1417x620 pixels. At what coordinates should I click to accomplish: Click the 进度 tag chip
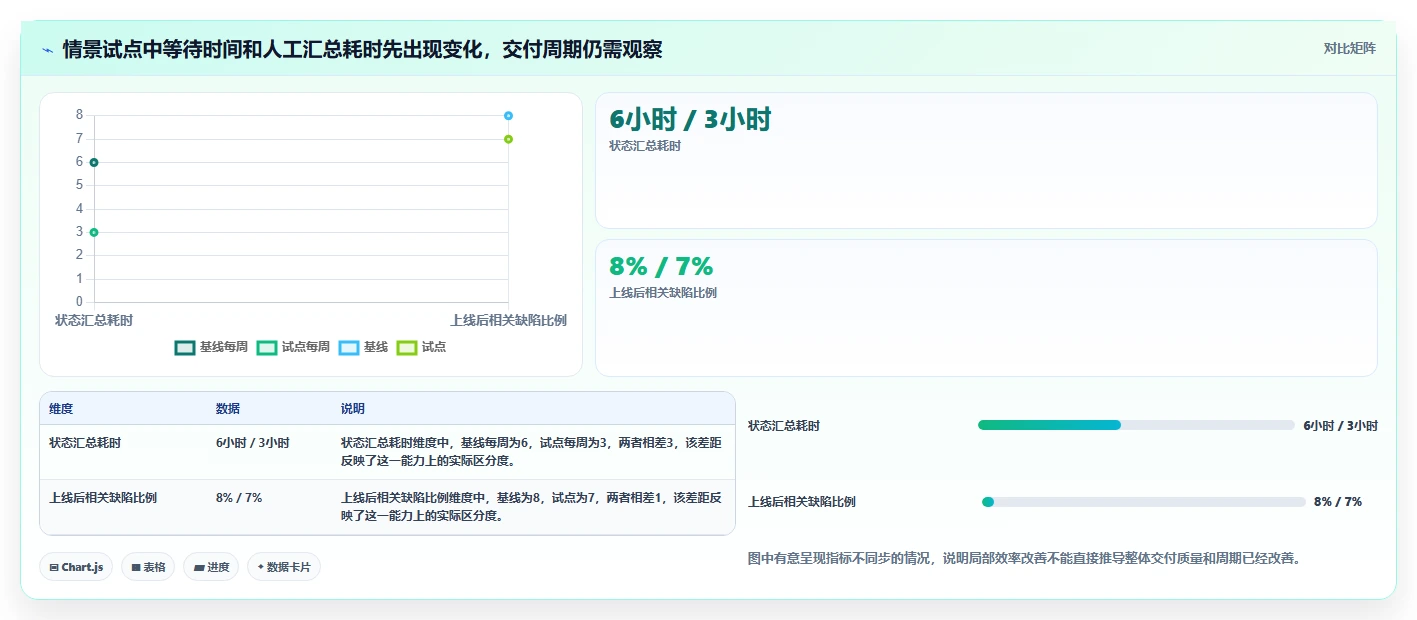pos(211,567)
